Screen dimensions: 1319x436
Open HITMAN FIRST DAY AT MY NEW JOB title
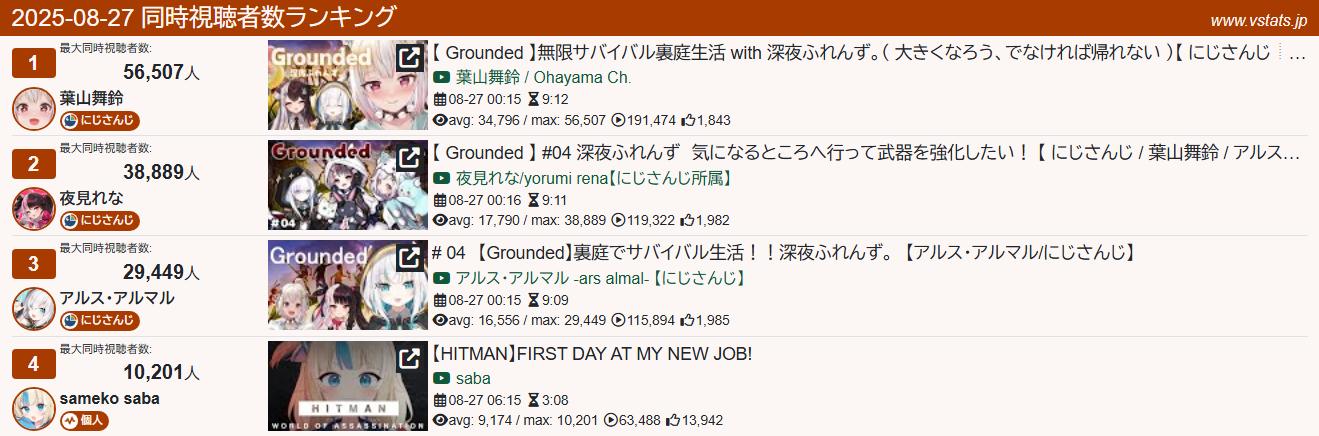(x=591, y=354)
